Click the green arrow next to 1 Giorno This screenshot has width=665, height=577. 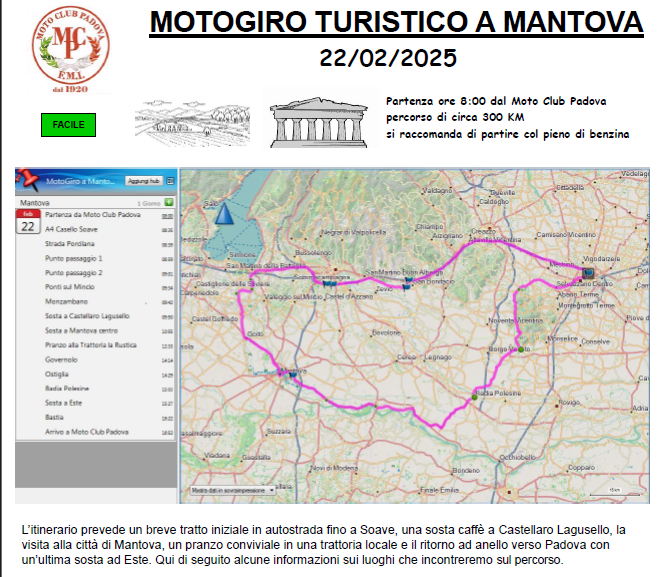pyautogui.click(x=170, y=202)
